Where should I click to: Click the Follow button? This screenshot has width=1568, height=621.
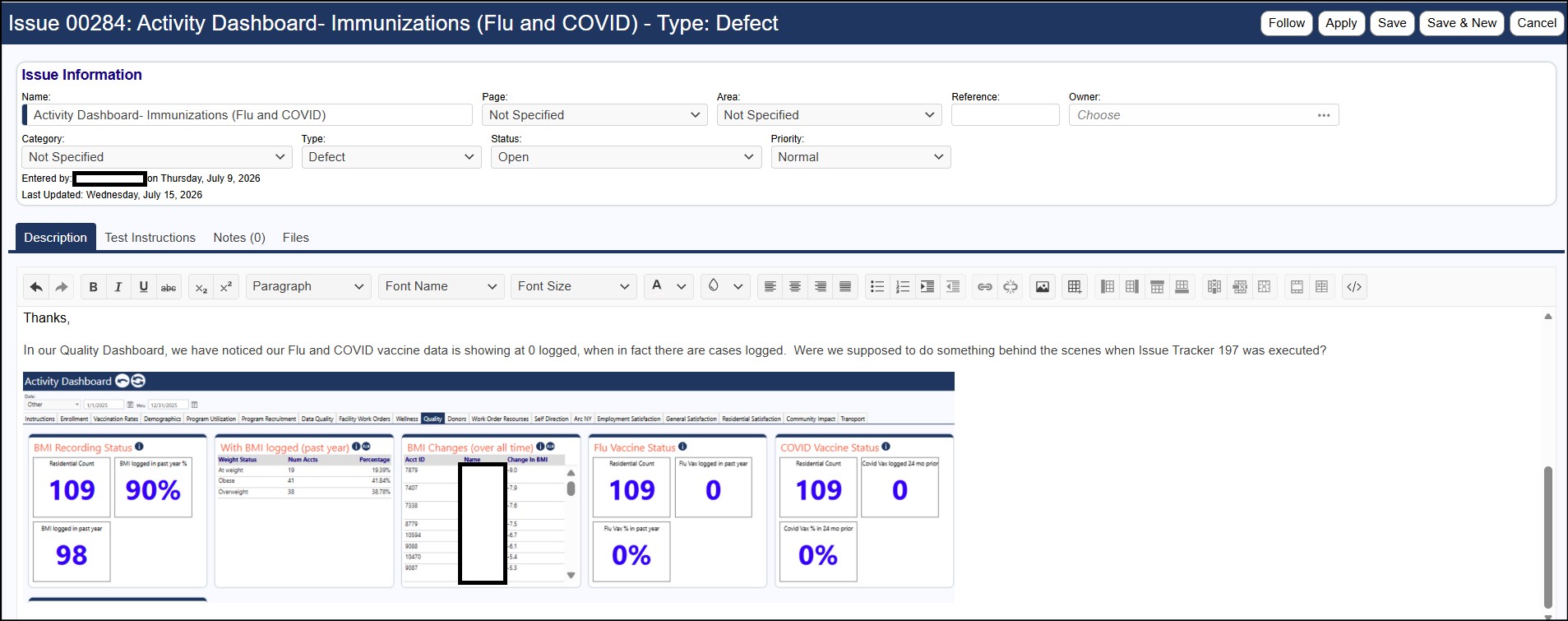click(x=1287, y=23)
